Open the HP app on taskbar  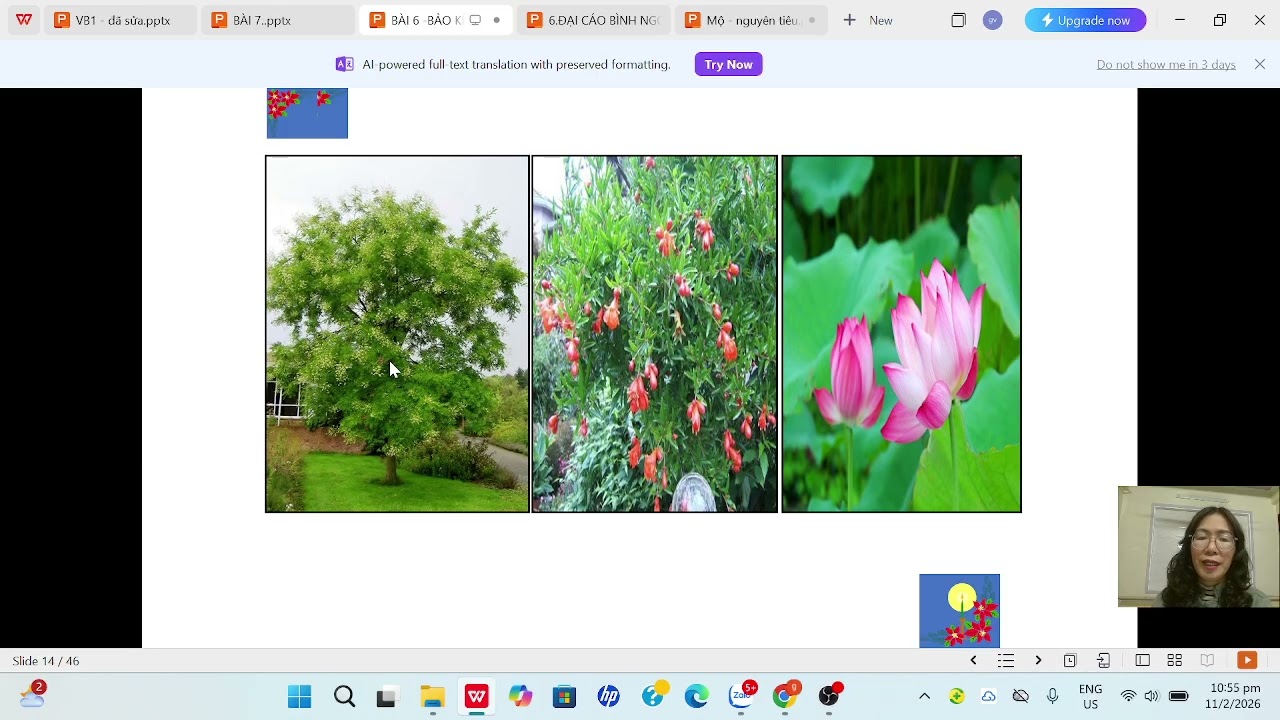tap(608, 696)
